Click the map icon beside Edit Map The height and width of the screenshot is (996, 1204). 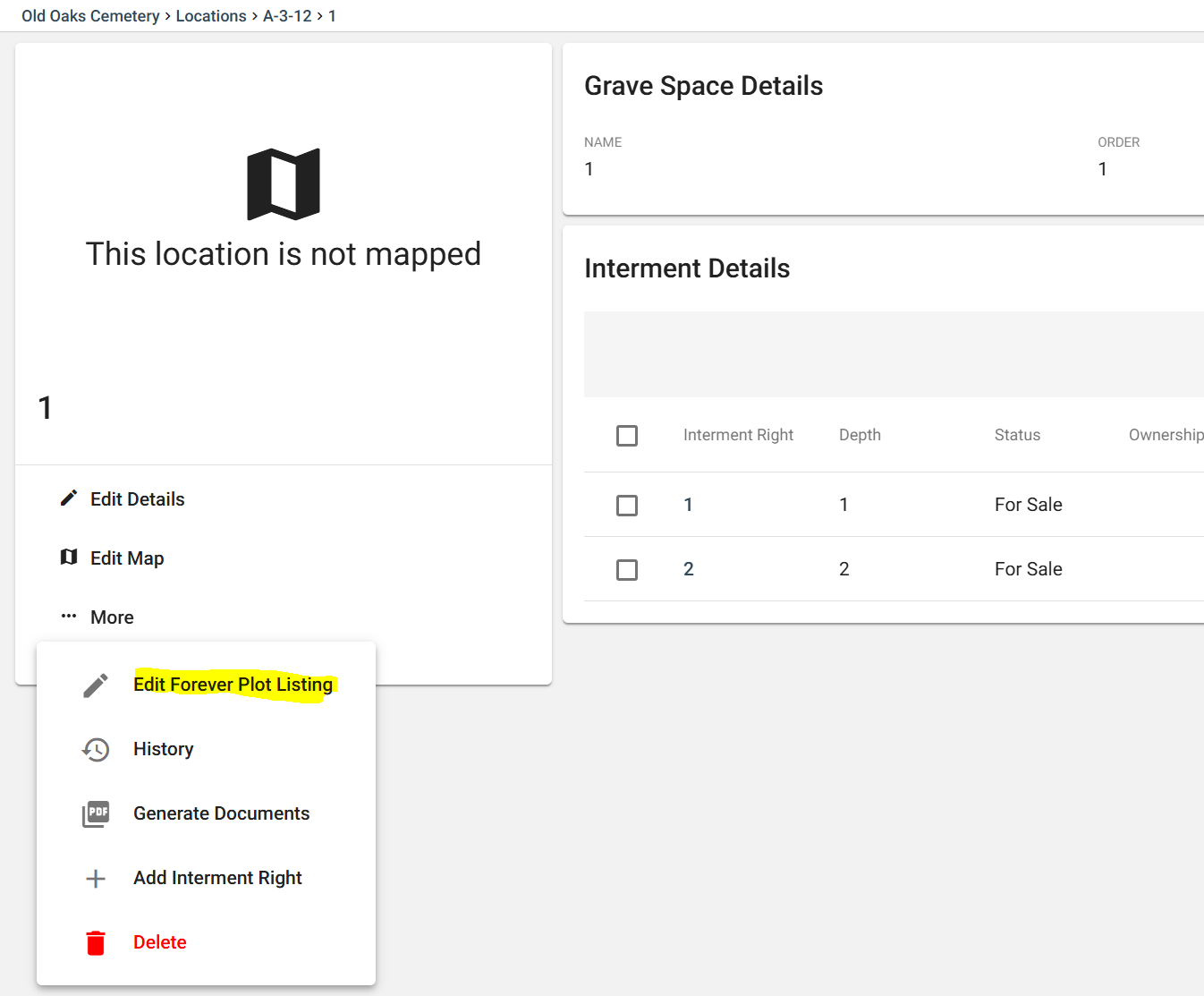point(69,558)
